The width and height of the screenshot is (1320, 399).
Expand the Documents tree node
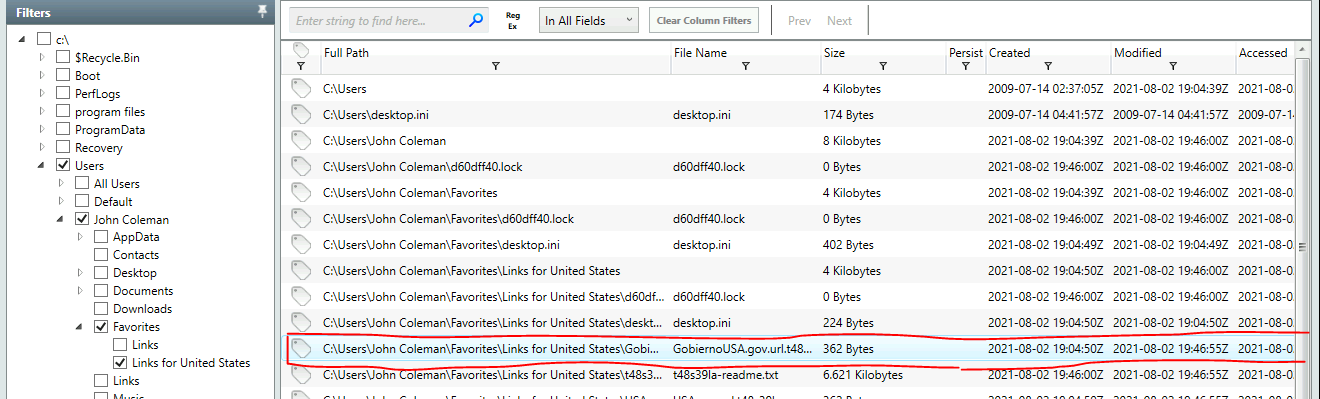coord(80,290)
